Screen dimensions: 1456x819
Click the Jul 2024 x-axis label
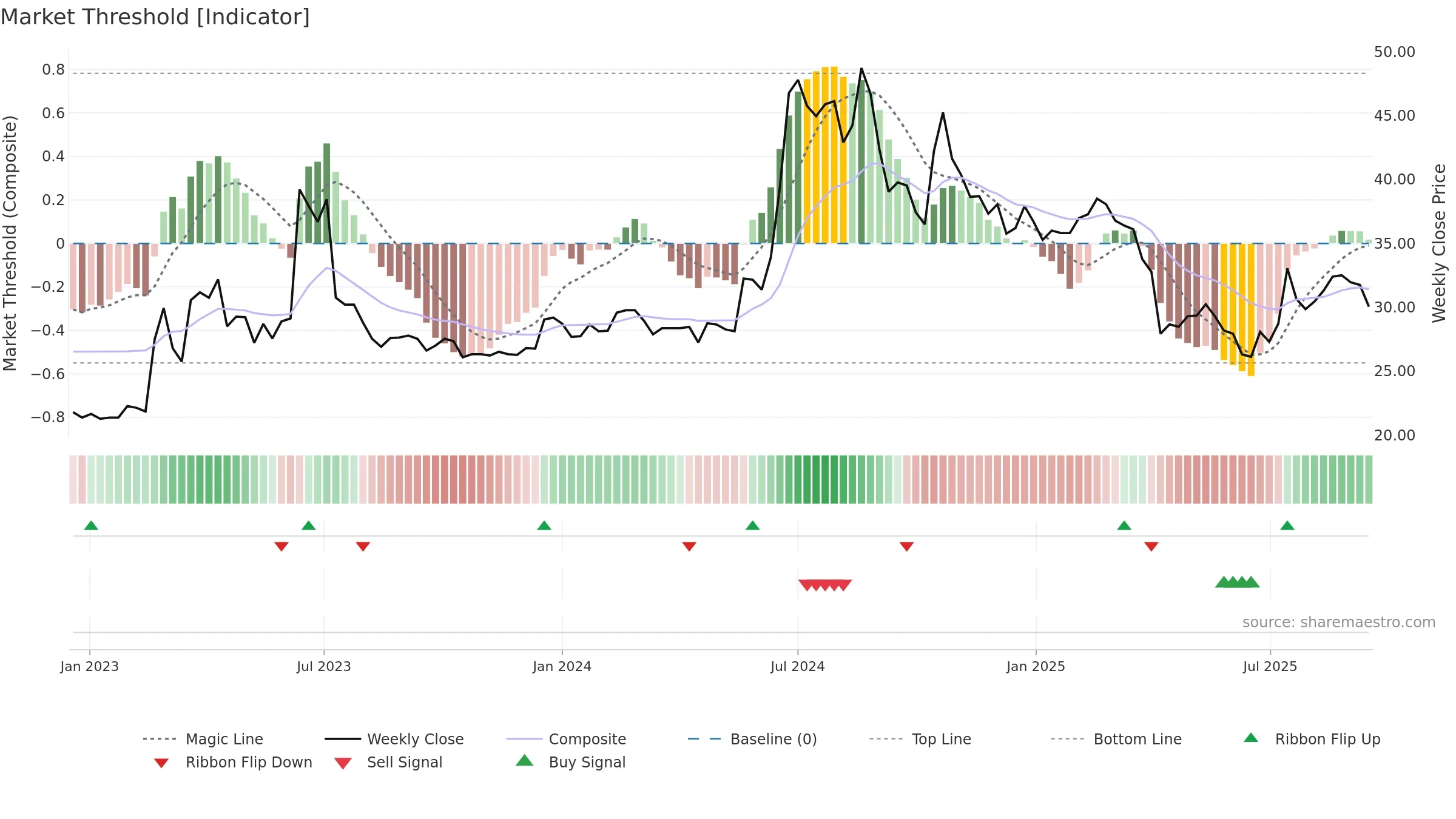798,666
